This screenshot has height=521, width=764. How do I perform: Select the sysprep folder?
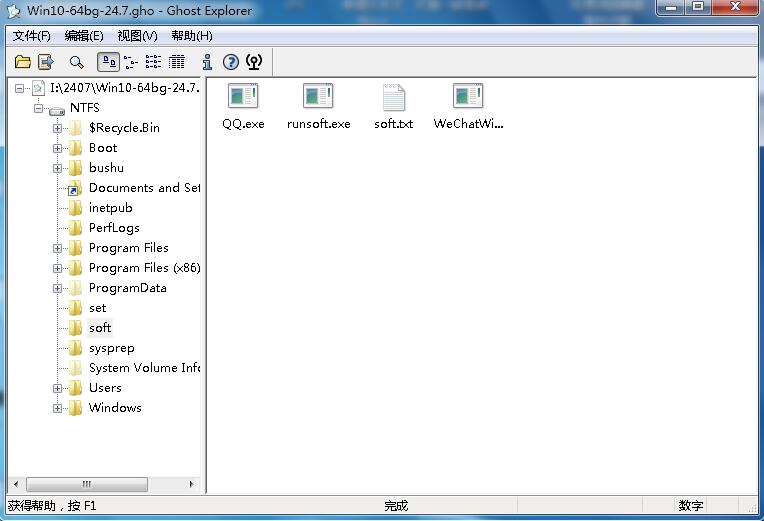click(x=112, y=348)
